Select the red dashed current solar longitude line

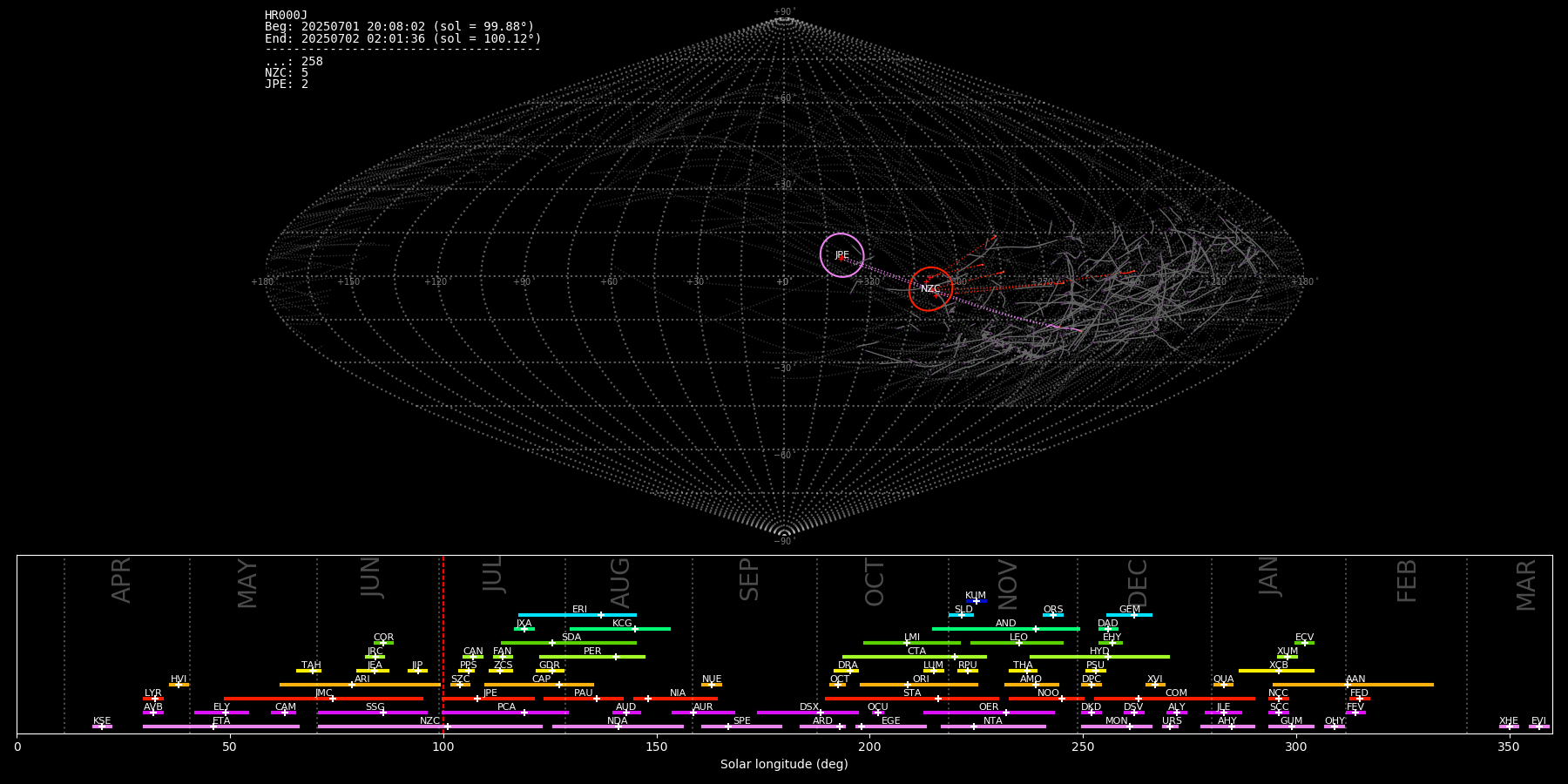click(443, 645)
